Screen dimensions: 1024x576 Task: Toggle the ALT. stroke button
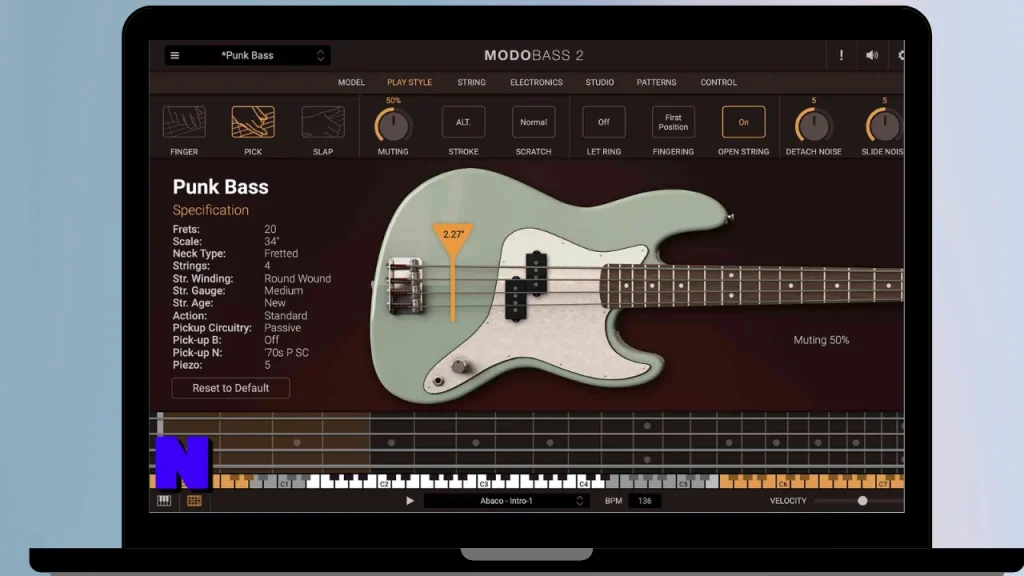[463, 122]
